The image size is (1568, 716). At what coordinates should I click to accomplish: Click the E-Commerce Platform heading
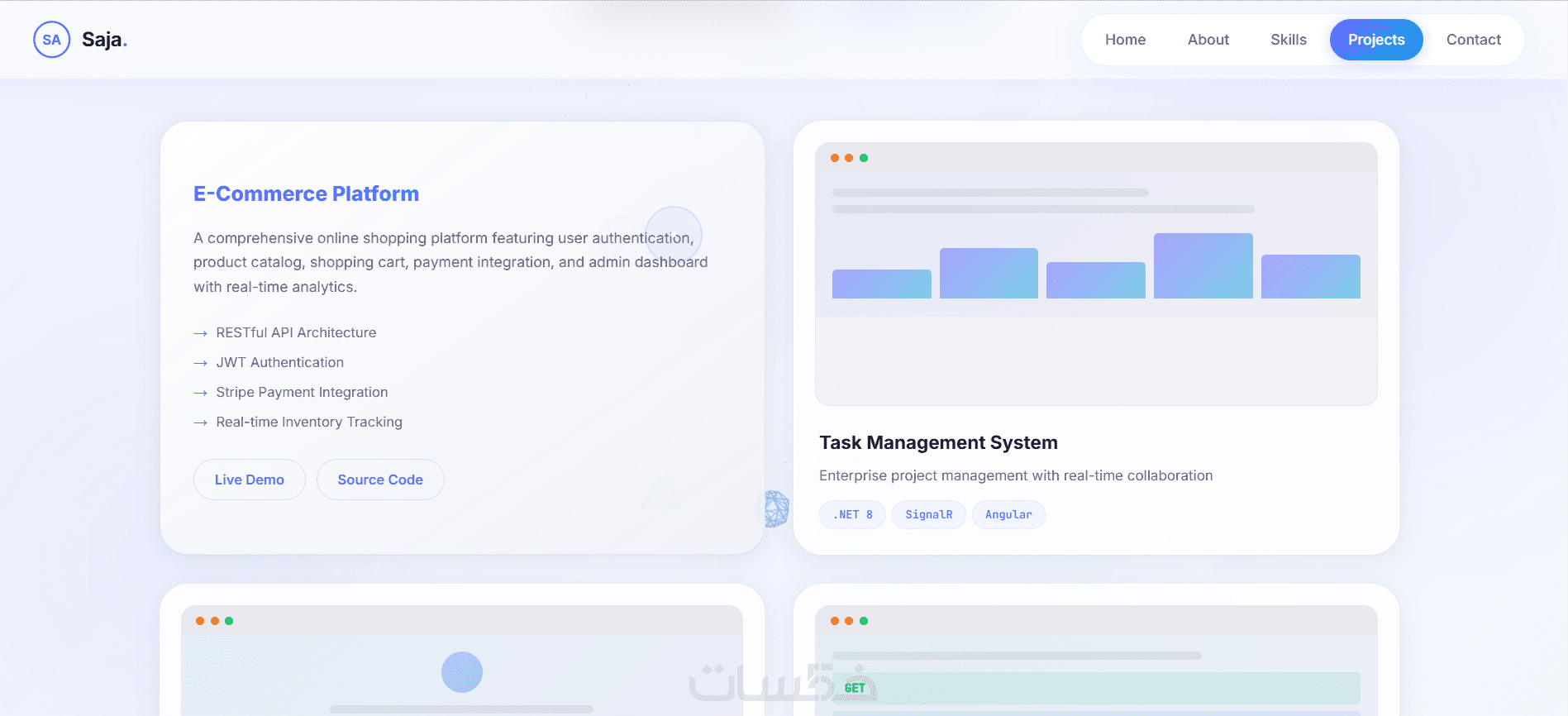(x=306, y=193)
